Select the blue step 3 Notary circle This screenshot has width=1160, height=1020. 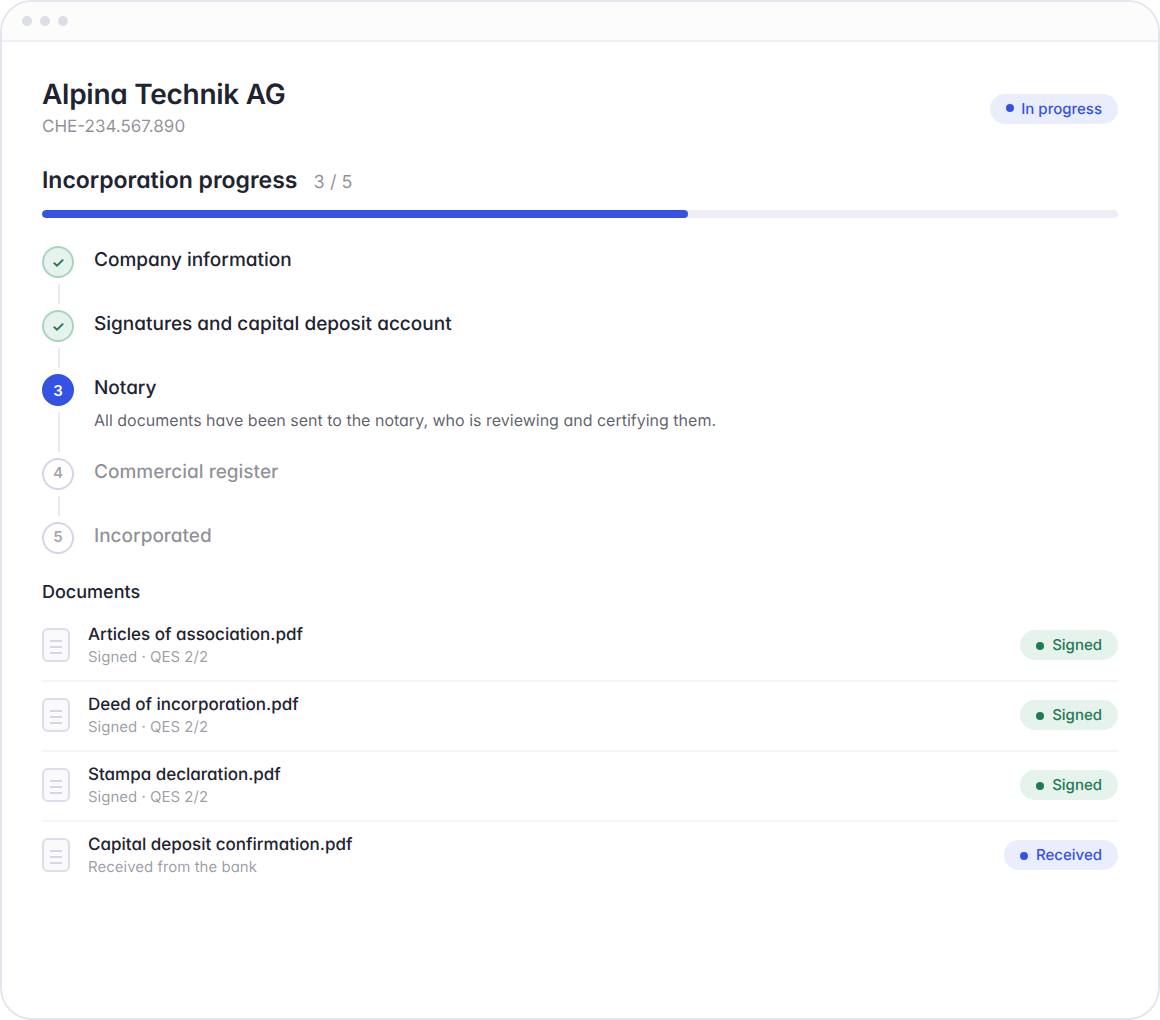(58, 390)
